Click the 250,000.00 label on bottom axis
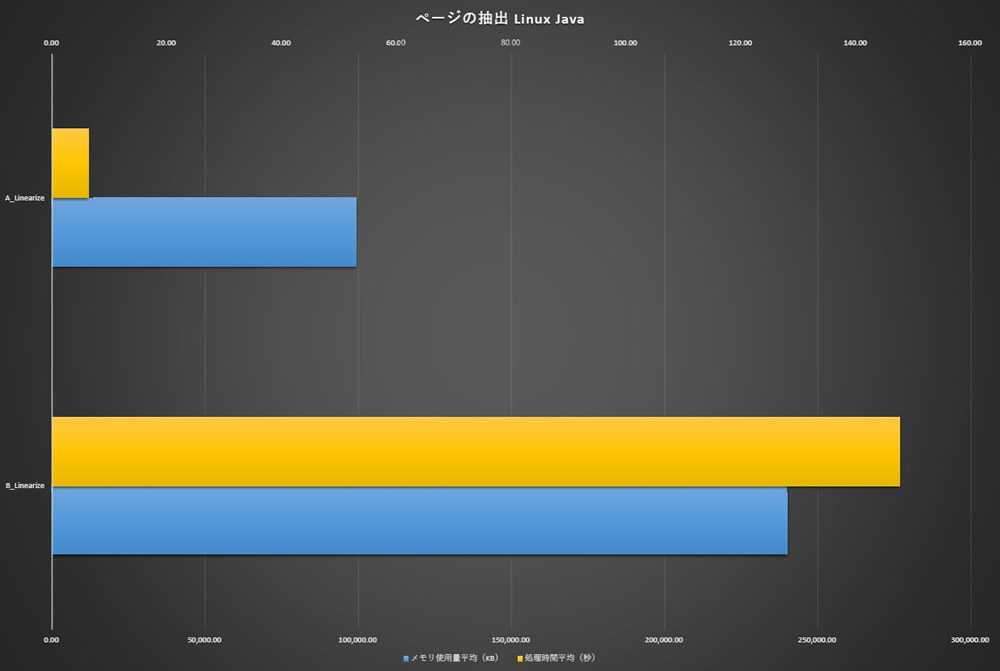Viewport: 1000px width, 671px height. click(816, 639)
